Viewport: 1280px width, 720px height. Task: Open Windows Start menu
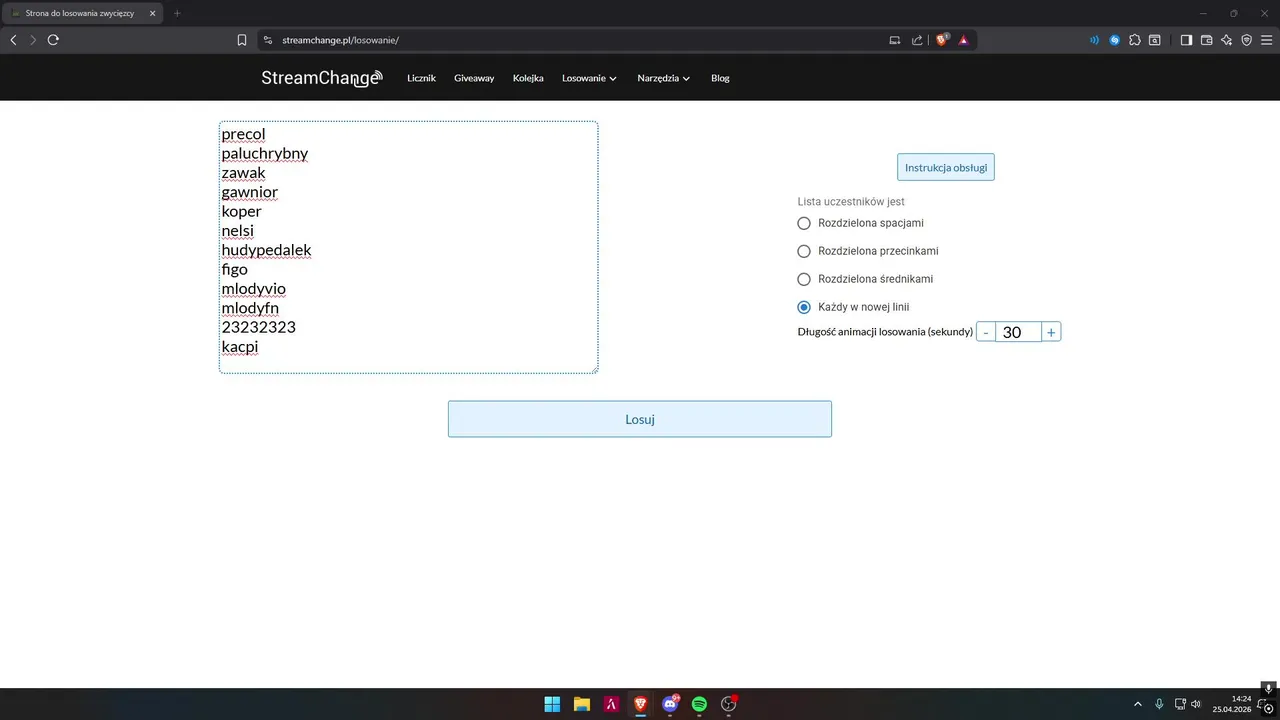click(x=552, y=704)
